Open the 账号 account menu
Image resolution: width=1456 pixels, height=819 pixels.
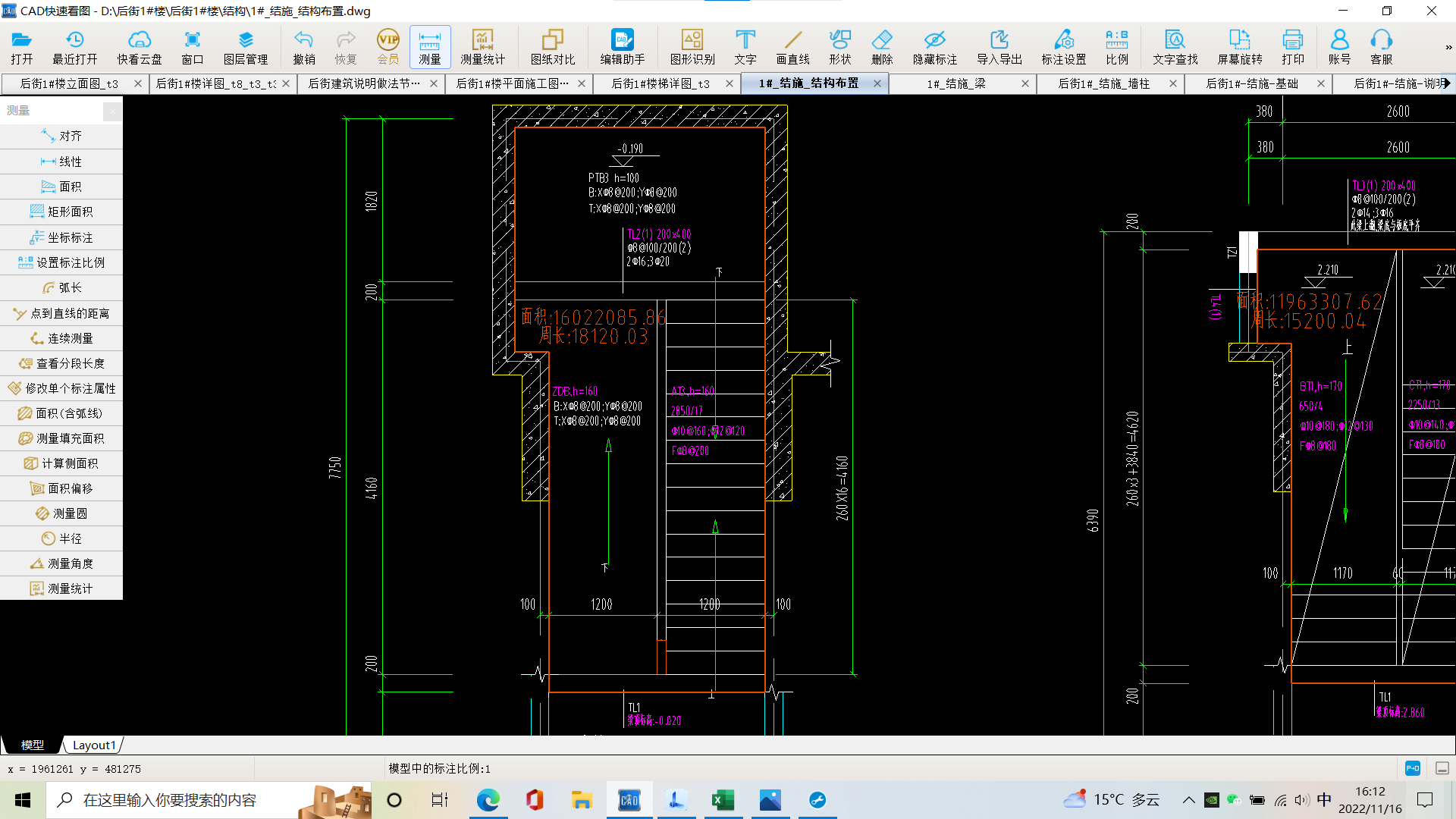click(x=1339, y=47)
